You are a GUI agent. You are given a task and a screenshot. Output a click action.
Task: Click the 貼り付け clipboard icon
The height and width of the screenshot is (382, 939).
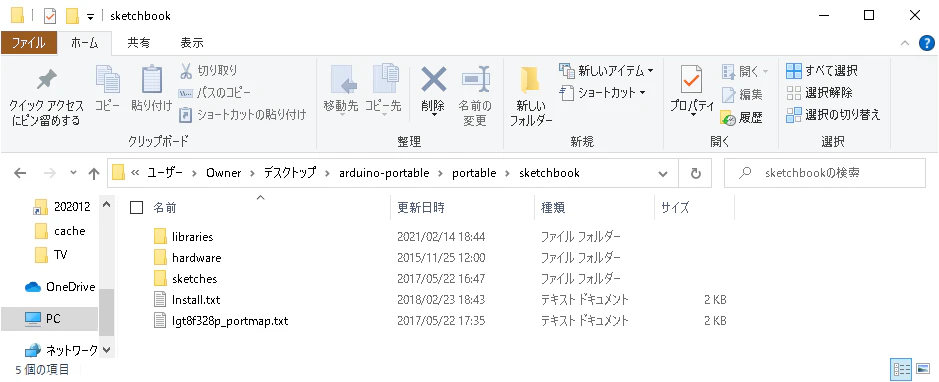click(x=152, y=79)
